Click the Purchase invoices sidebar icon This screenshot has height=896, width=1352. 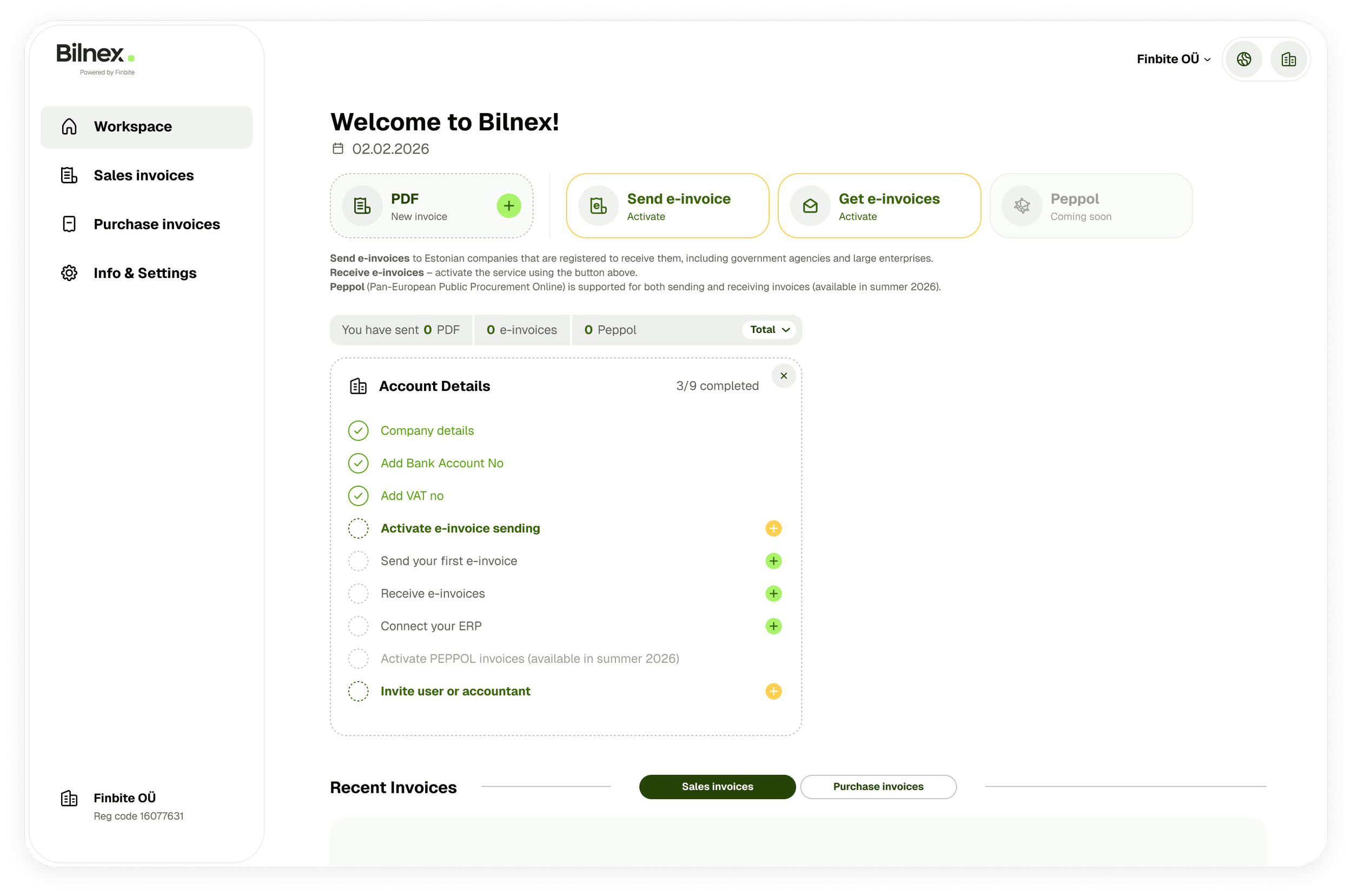click(x=69, y=224)
